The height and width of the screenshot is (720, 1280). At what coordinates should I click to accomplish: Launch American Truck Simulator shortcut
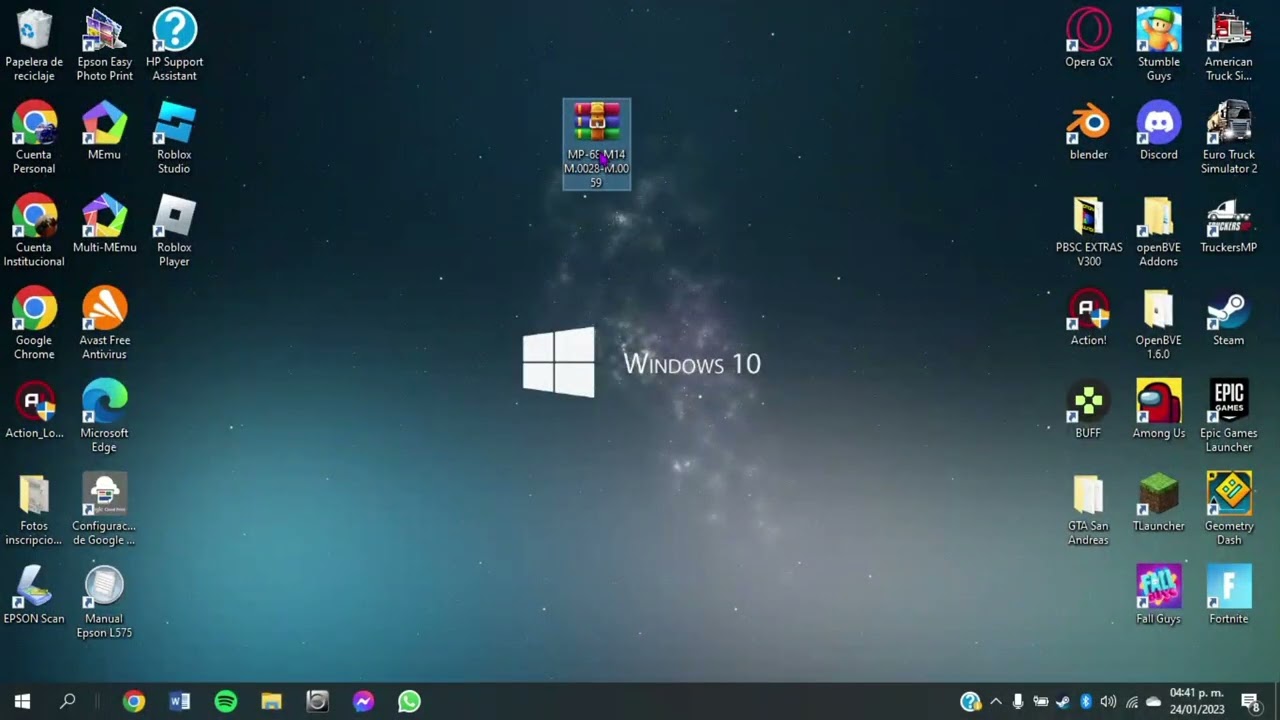point(1228,46)
